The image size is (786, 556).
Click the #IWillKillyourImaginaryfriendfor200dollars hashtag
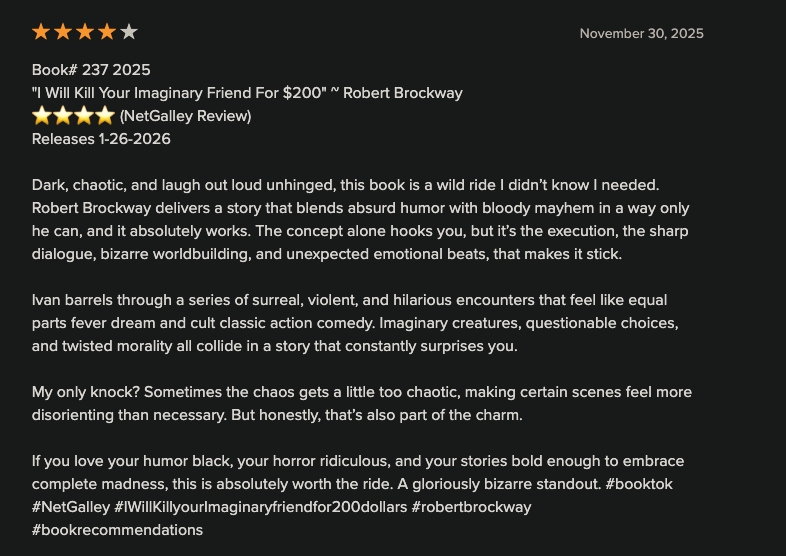[261, 507]
